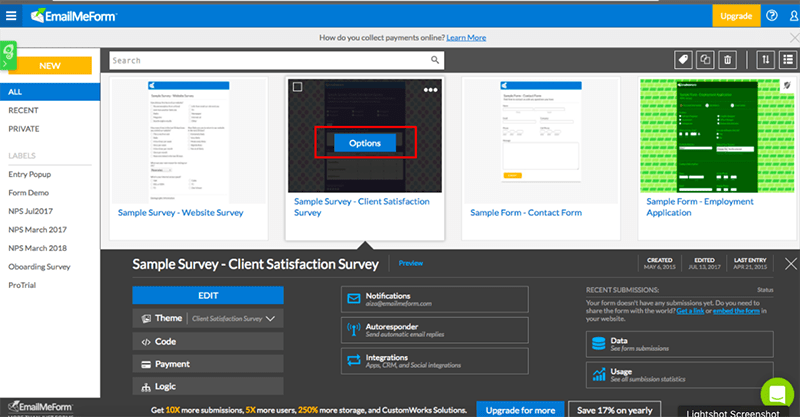Click the label tag toolbar icon
Viewport: 800px width, 417px height.
[x=683, y=60]
